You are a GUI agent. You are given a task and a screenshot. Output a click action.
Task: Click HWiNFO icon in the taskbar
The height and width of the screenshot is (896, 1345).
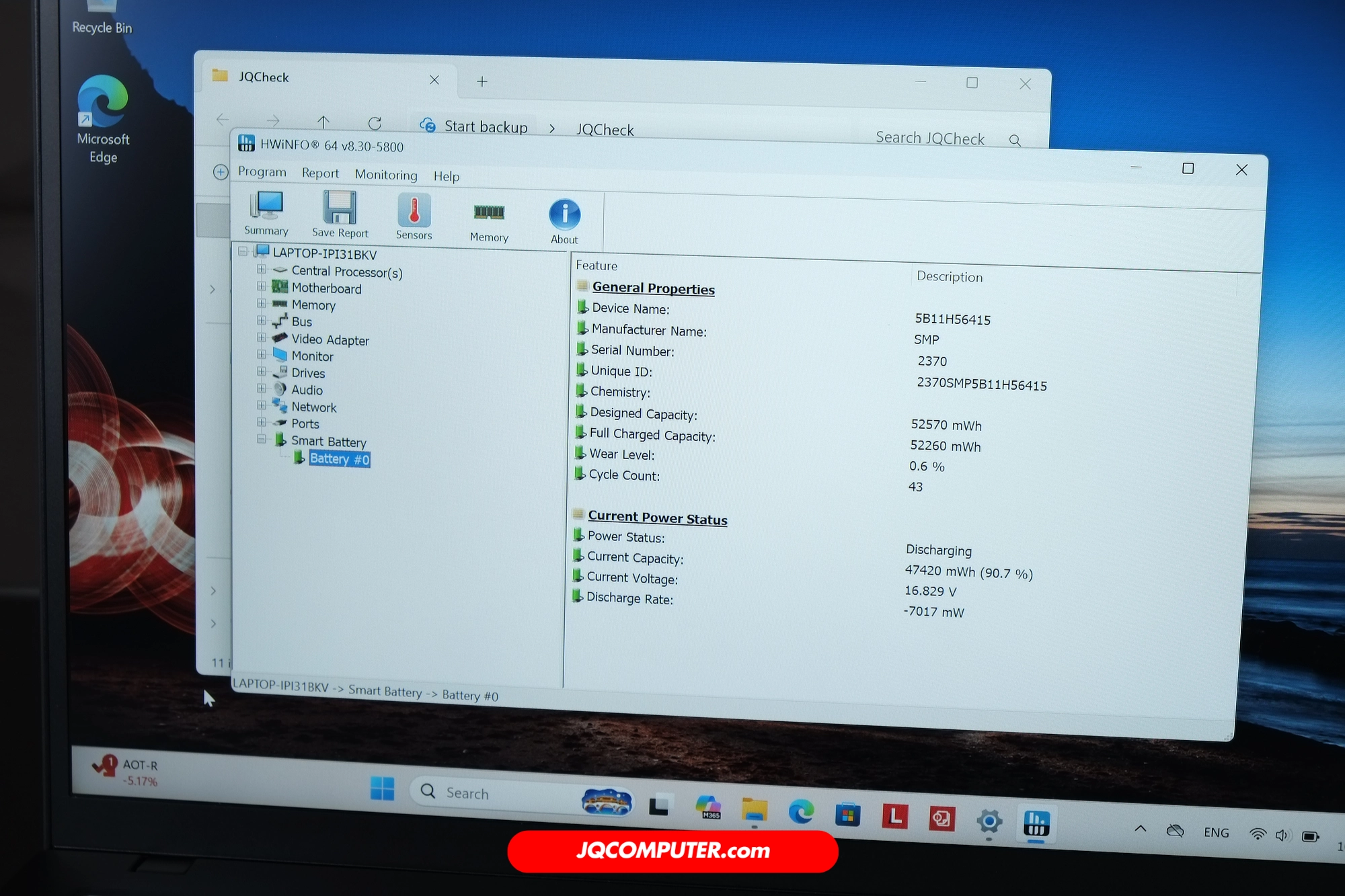point(1036,823)
